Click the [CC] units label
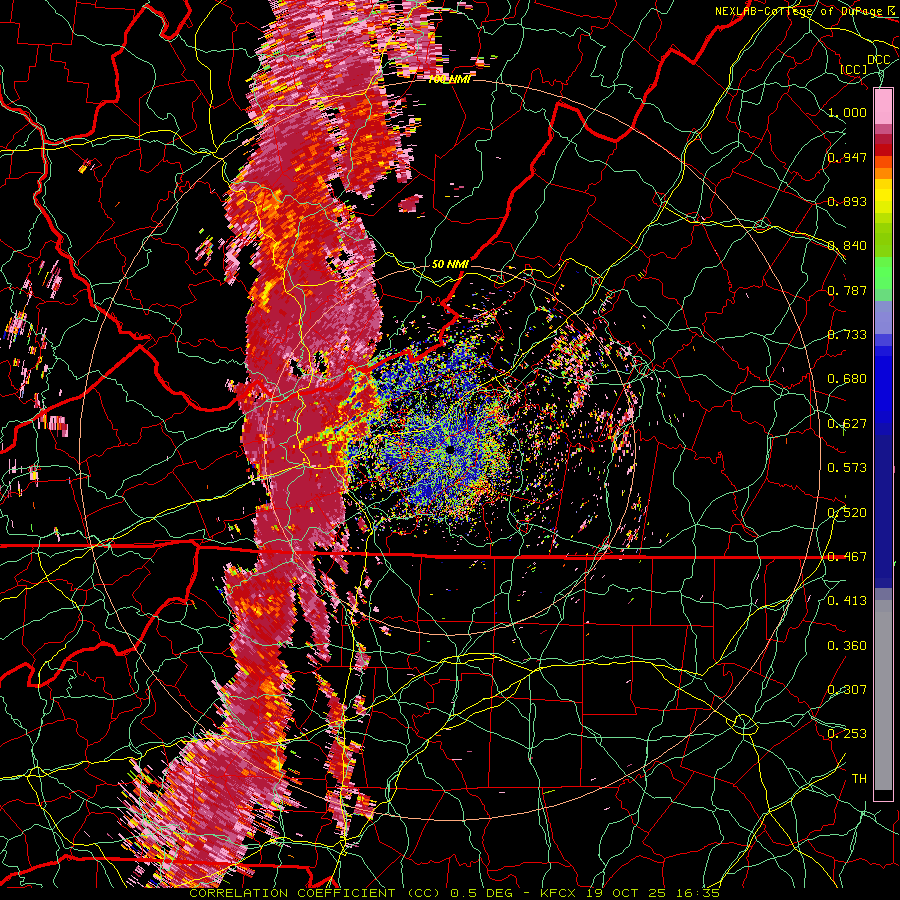 (854, 69)
